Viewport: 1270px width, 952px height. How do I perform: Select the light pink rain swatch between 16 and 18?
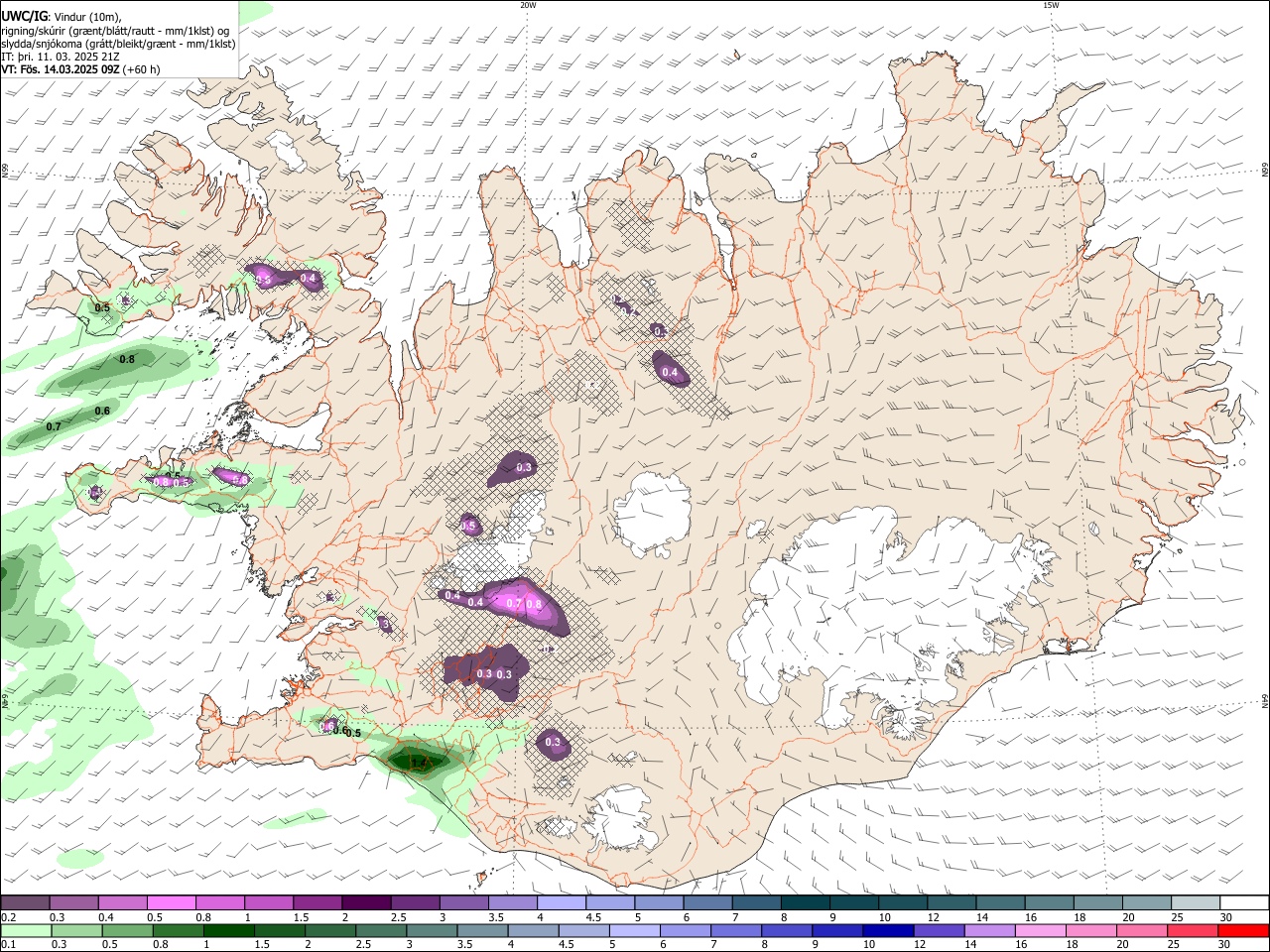click(x=1039, y=930)
